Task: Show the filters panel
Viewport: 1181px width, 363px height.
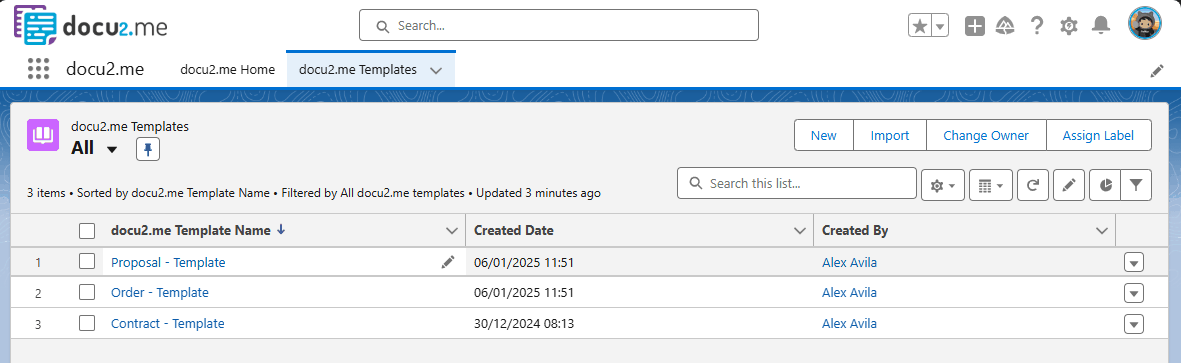Action: point(1136,185)
